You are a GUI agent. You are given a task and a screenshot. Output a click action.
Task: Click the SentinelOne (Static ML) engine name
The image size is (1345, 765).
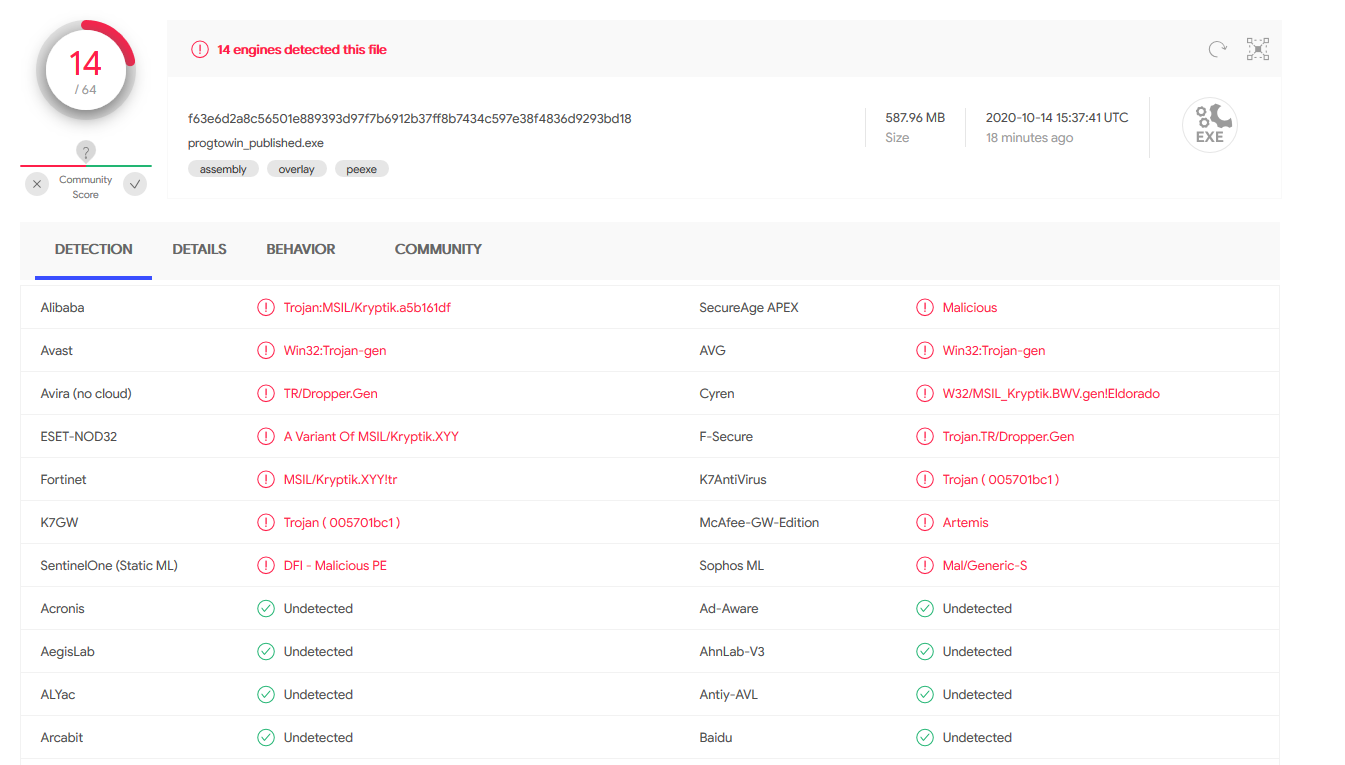pyautogui.click(x=109, y=566)
